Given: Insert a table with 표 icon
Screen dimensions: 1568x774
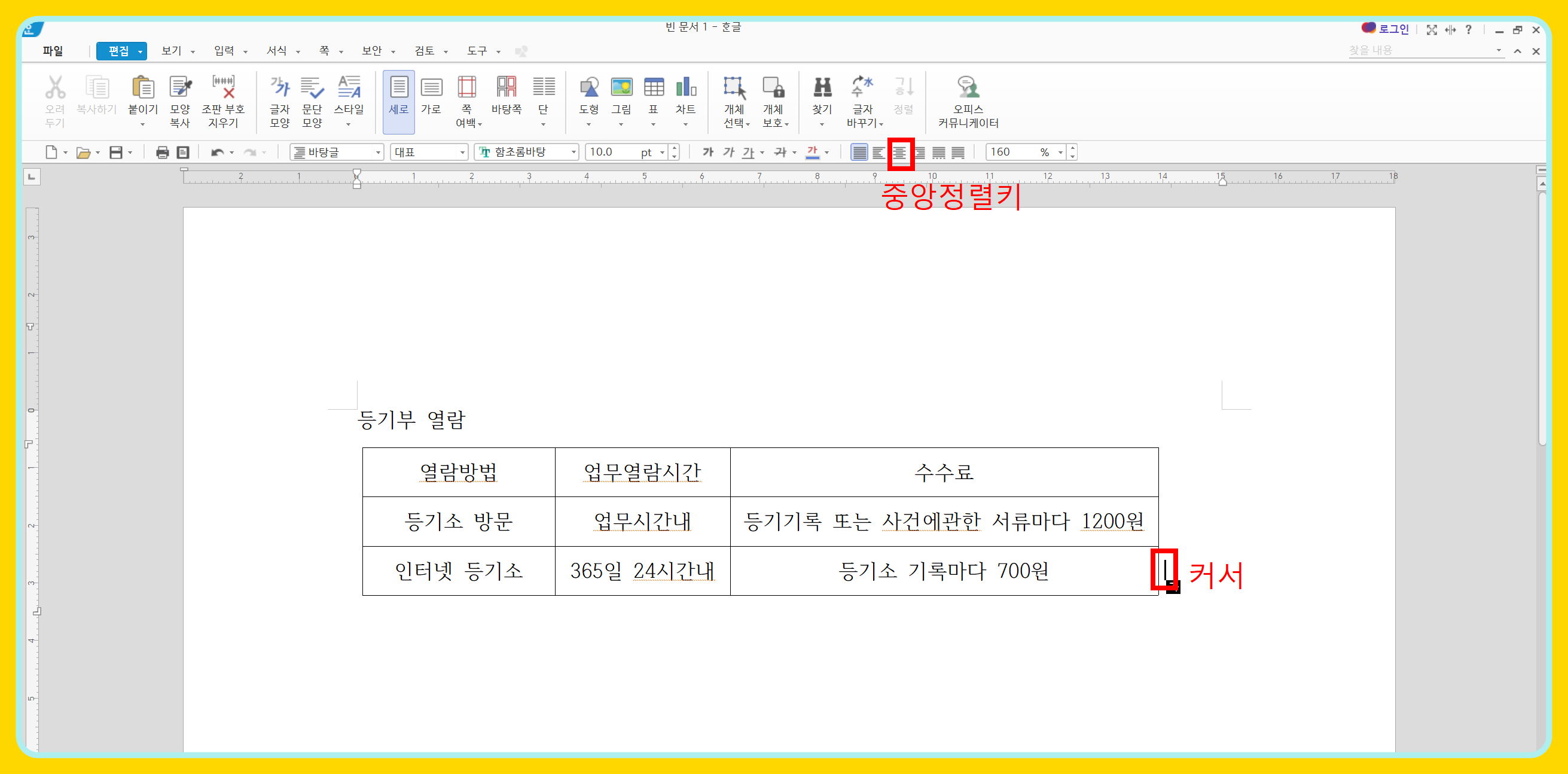Looking at the screenshot, I should (x=653, y=89).
